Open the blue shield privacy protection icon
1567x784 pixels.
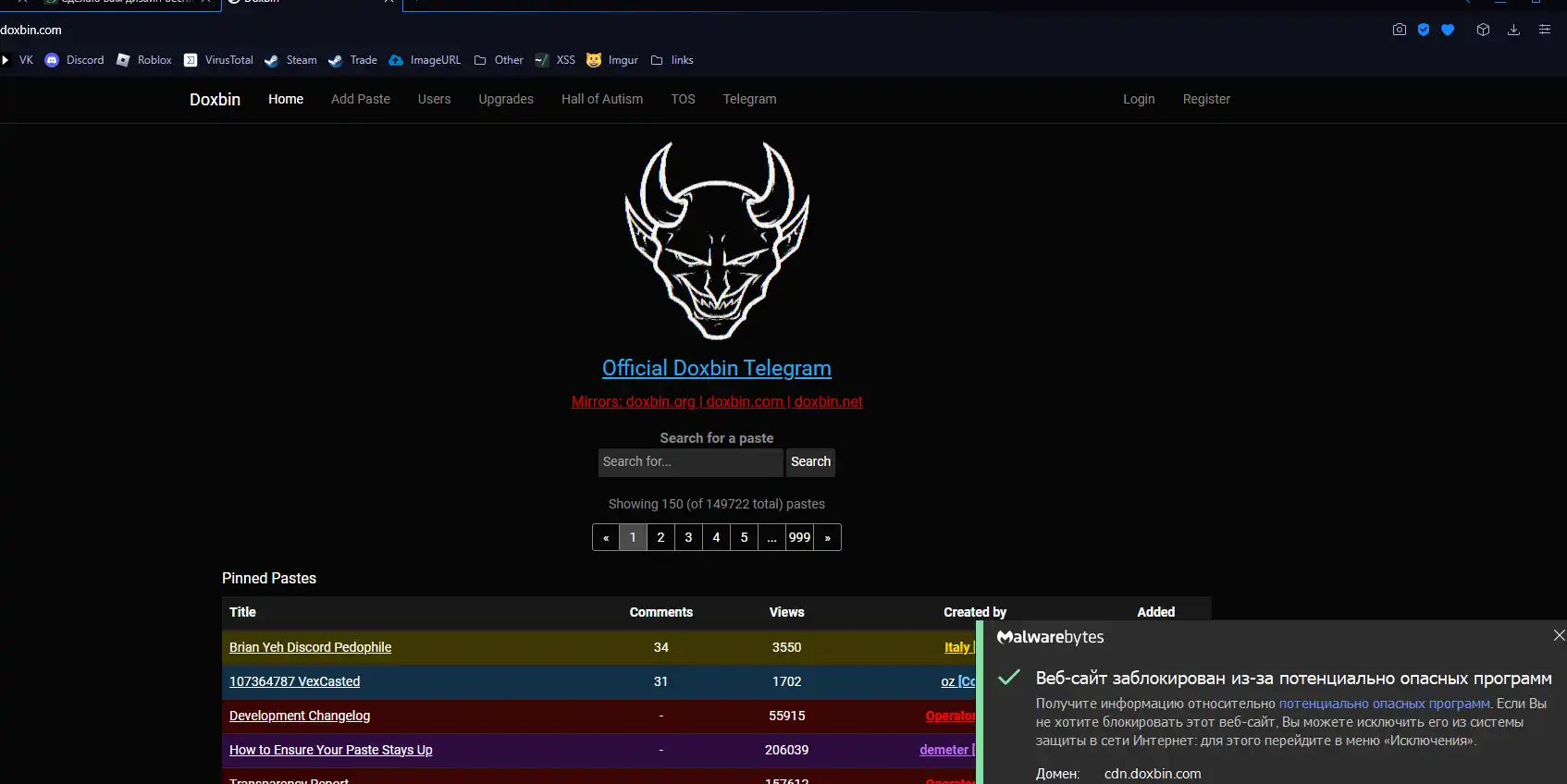1424,30
